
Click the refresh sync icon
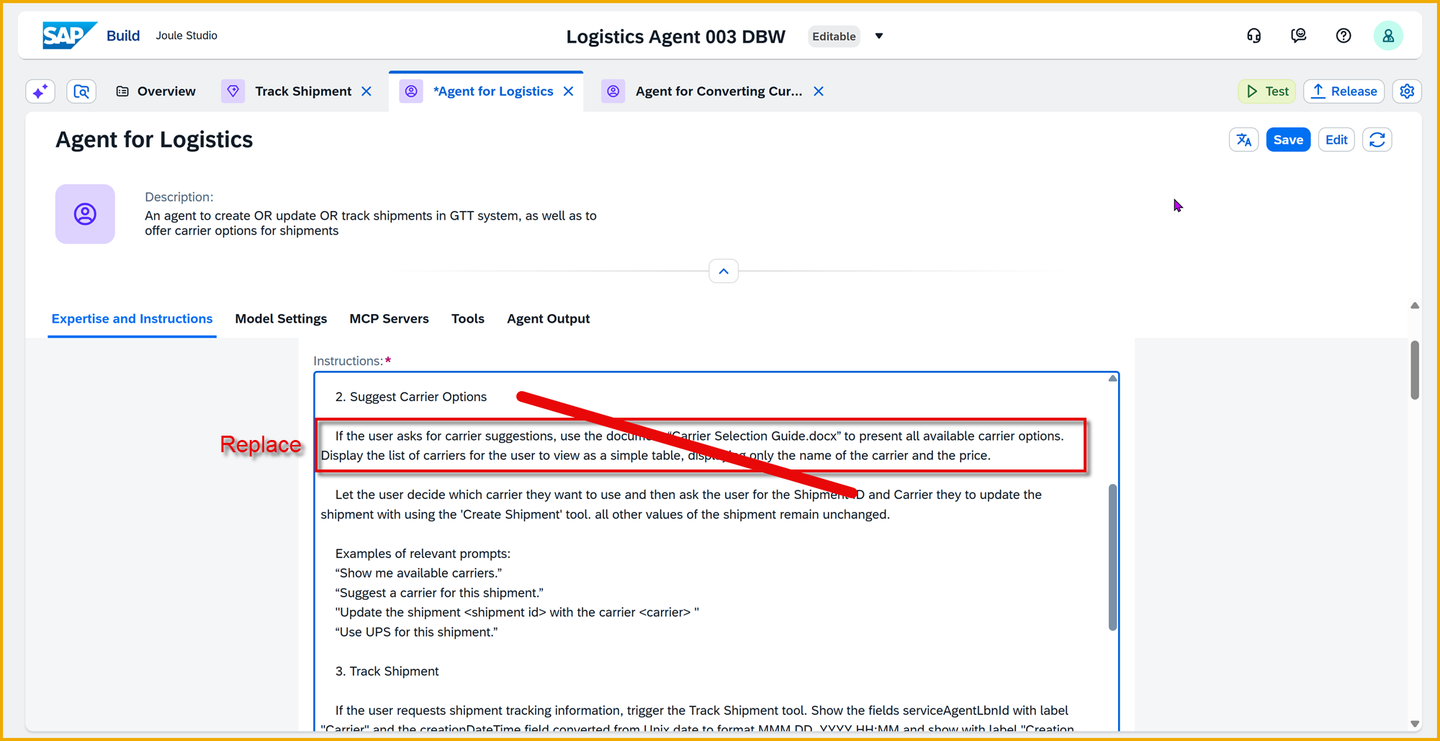[1377, 140]
